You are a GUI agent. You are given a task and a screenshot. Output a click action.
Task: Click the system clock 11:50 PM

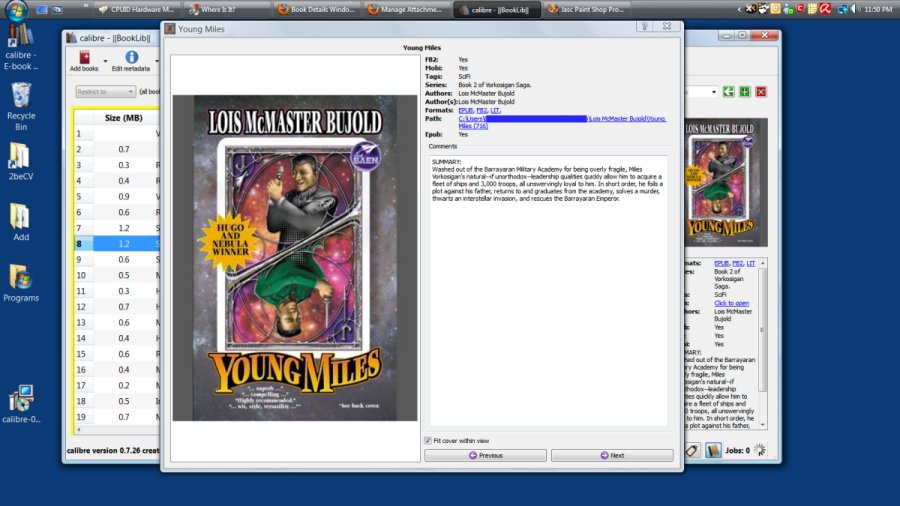878,9
